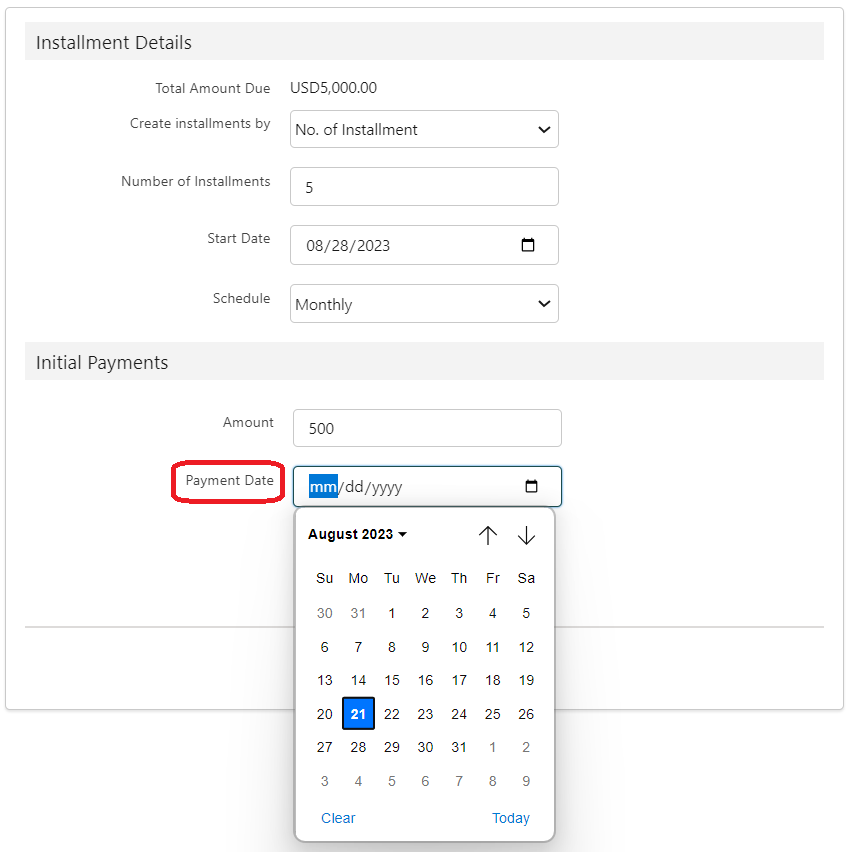Click the Clear link in calendar
The width and height of the screenshot is (847, 852).
(x=338, y=818)
